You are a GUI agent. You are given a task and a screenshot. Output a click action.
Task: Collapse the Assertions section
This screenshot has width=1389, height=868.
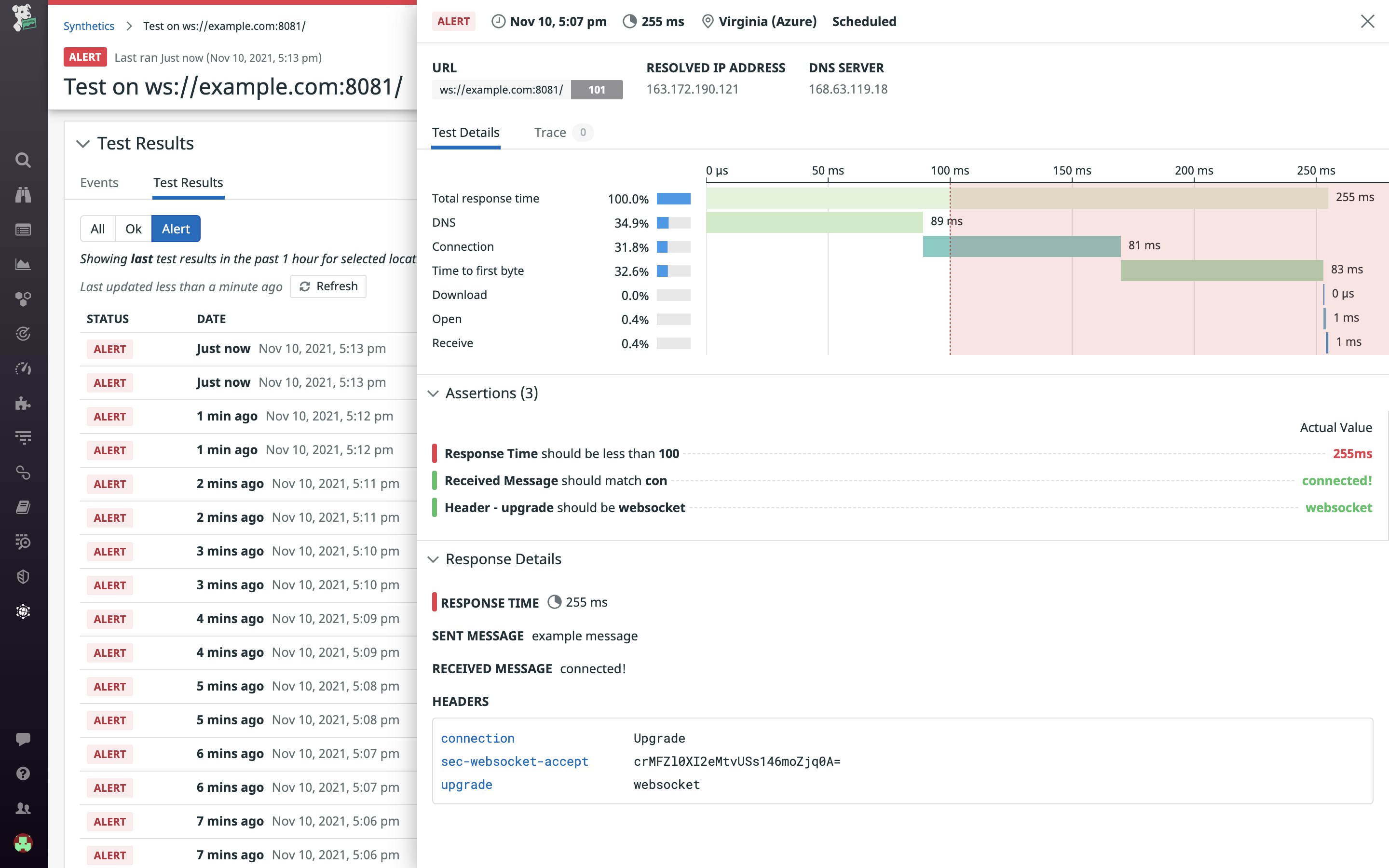click(435, 393)
